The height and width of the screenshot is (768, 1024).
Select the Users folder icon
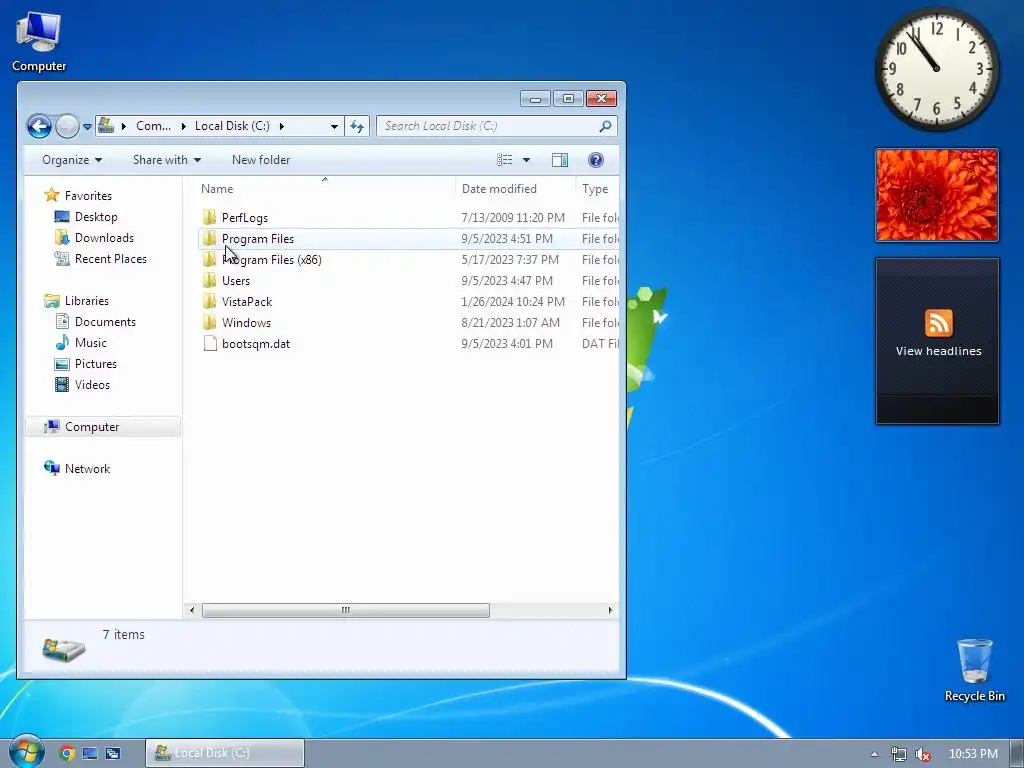[210, 280]
